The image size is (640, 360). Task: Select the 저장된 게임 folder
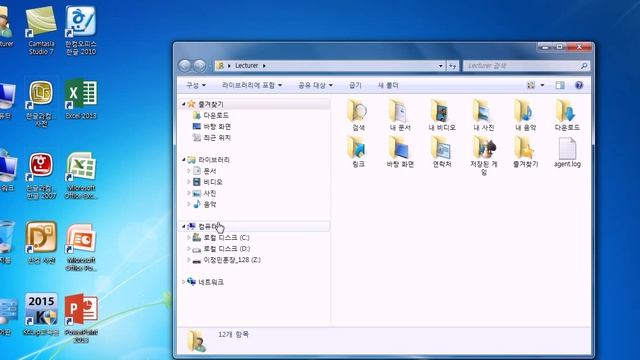point(484,156)
